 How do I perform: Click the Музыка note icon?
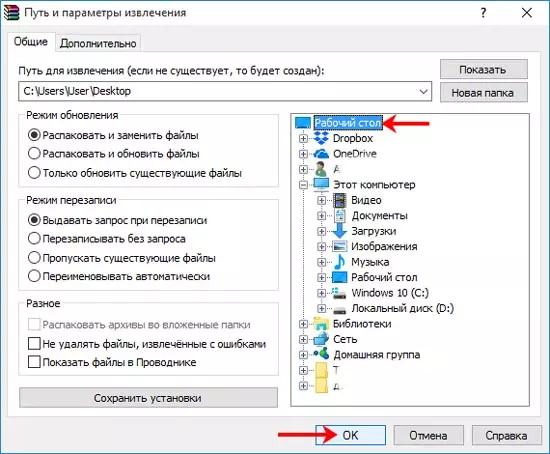coord(340,262)
